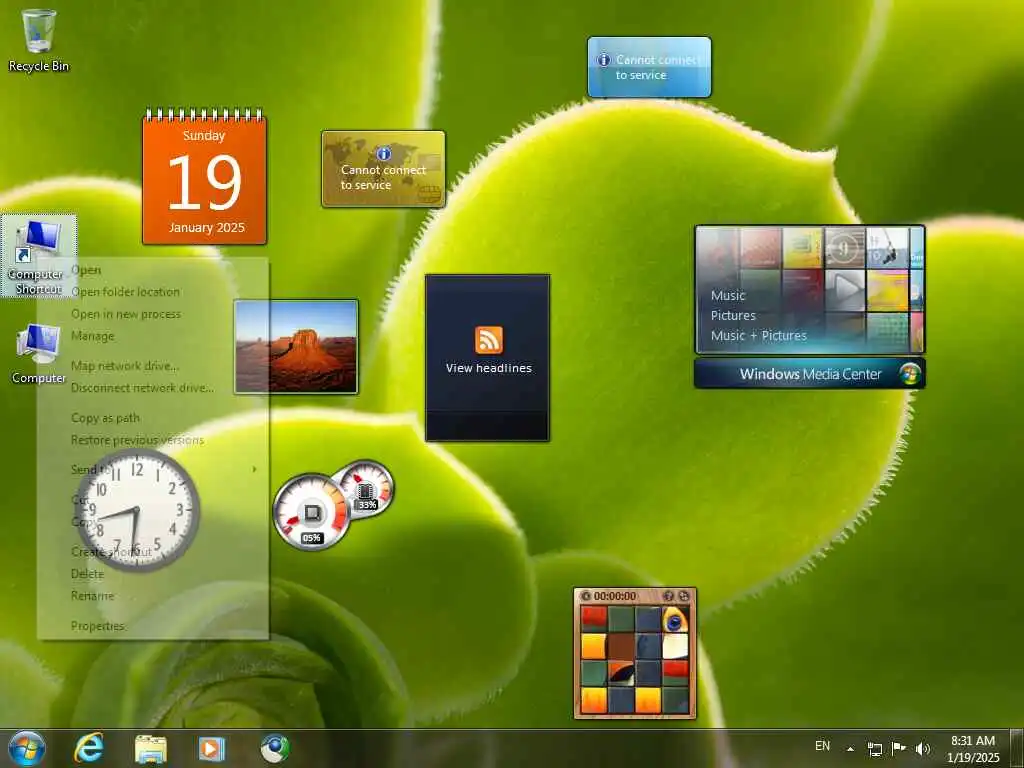Open the volume speaker tray icon
Viewport: 1024px width, 768px height.
[x=922, y=748]
